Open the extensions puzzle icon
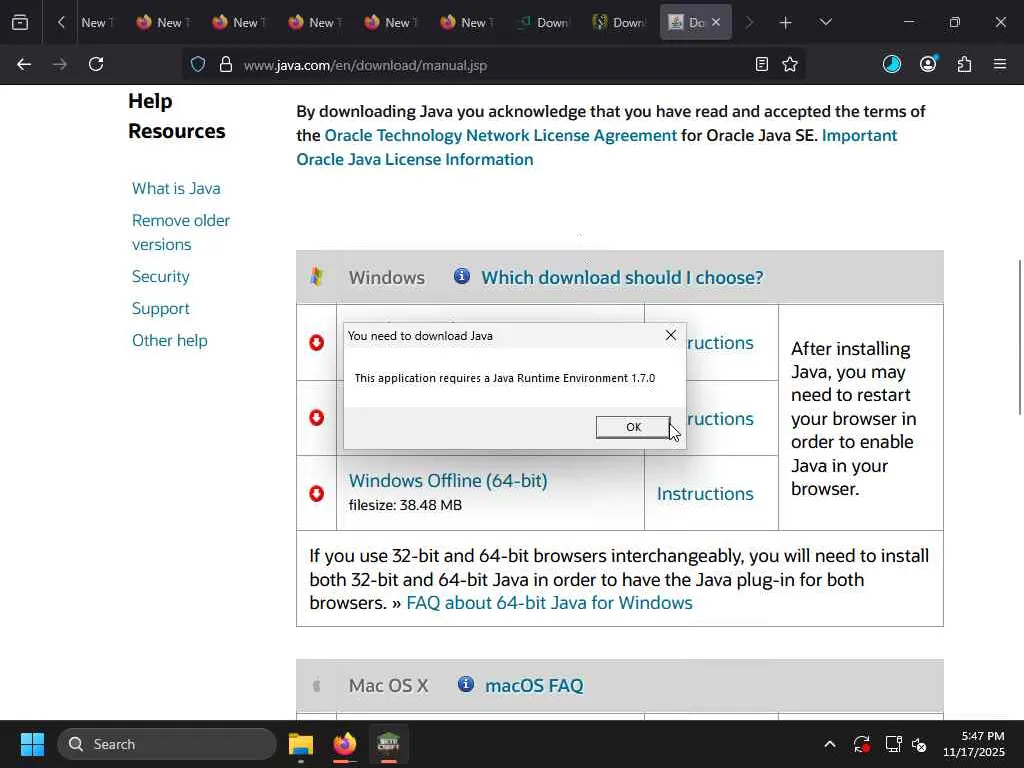The height and width of the screenshot is (768, 1024). coord(965,64)
